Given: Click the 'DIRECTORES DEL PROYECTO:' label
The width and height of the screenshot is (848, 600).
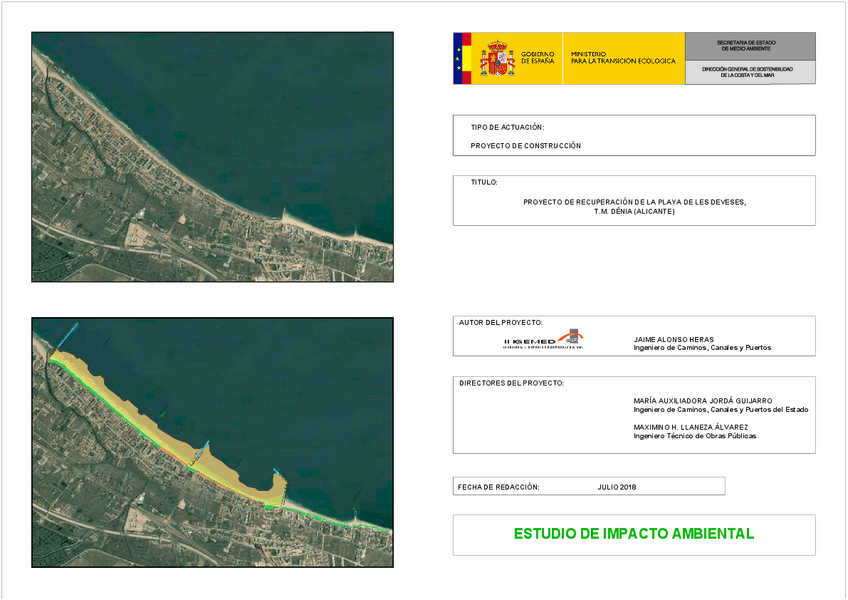Looking at the screenshot, I should [511, 383].
